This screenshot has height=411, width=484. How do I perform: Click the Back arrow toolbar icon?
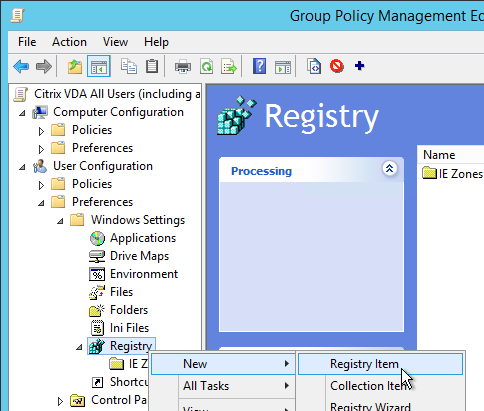tap(21, 66)
